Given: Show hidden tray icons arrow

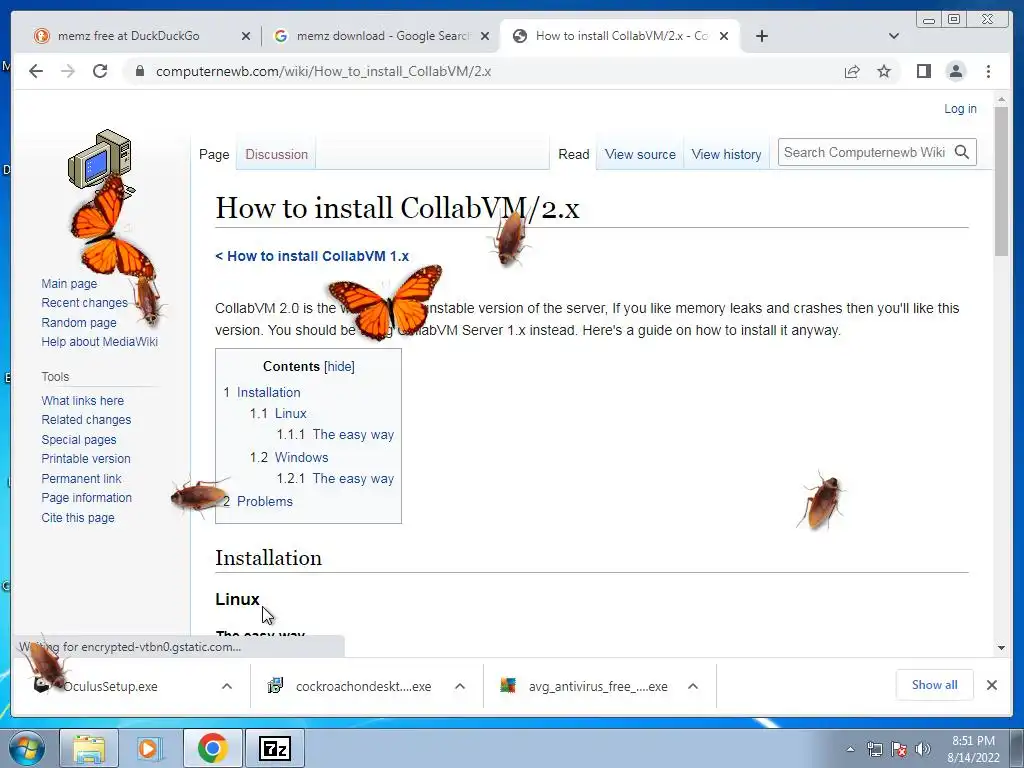Looking at the screenshot, I should point(850,749).
